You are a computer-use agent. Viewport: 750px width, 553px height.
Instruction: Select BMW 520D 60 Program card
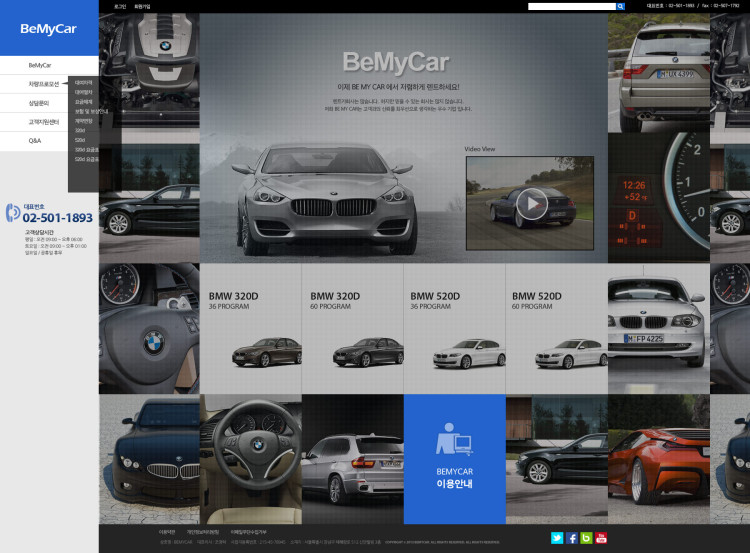(x=556, y=328)
